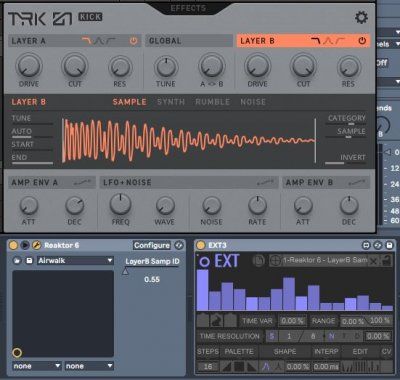Viewport: 400px width, 380px height.
Task: Activate Reaktor 6 device on/off button
Action: tap(13, 245)
